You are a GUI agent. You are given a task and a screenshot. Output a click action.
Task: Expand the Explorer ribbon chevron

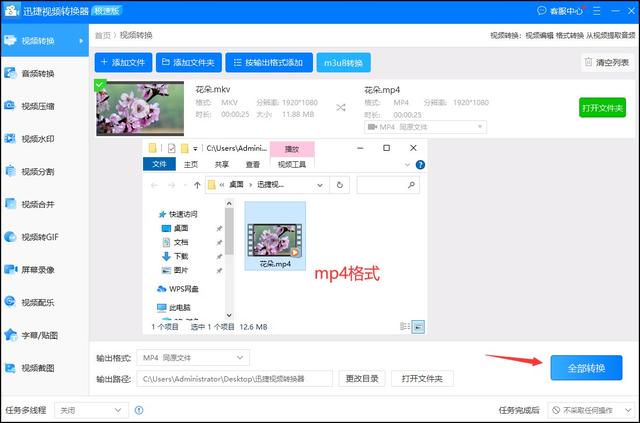(x=407, y=165)
